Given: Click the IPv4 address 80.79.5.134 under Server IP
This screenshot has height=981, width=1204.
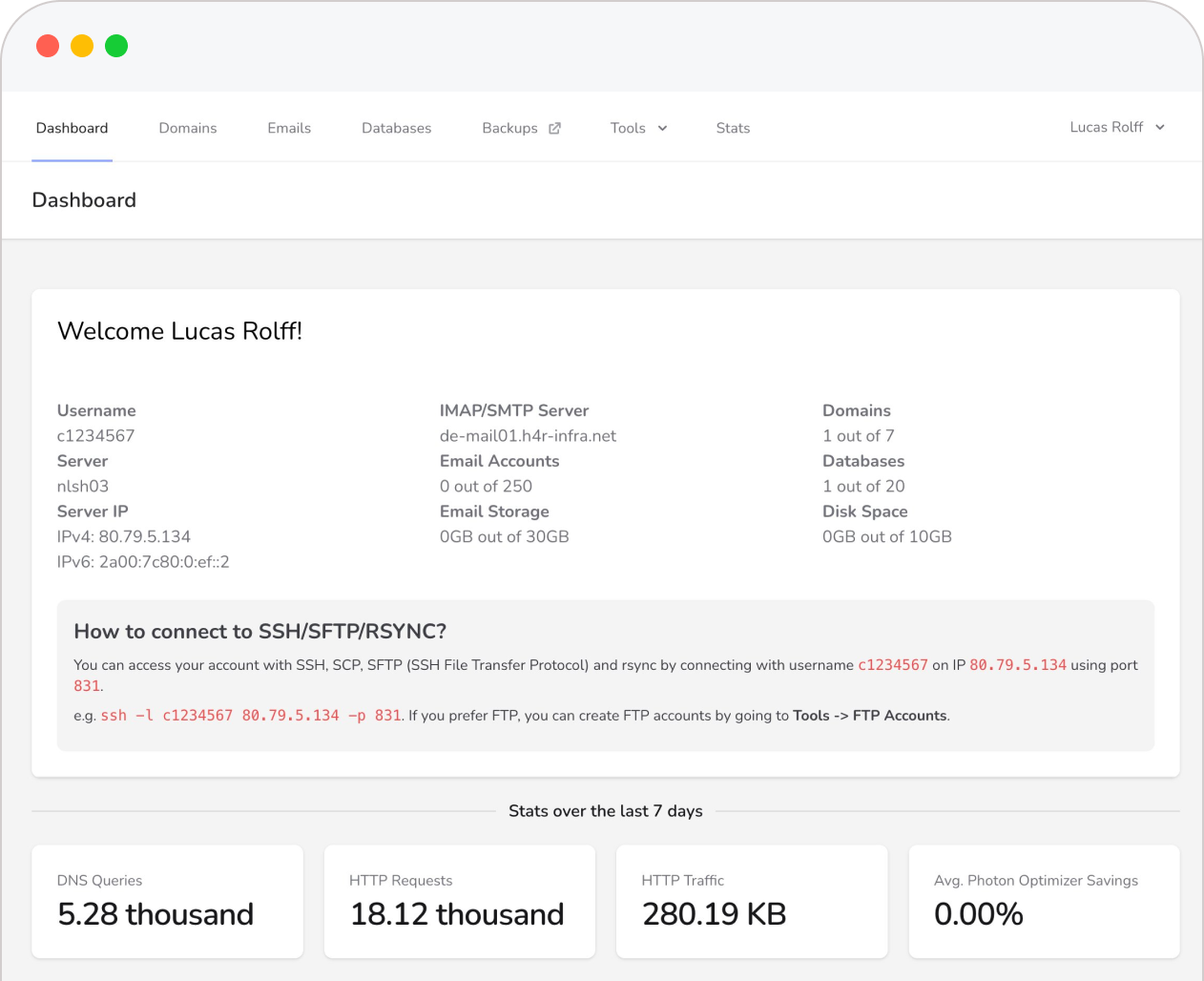Looking at the screenshot, I should click(x=144, y=536).
